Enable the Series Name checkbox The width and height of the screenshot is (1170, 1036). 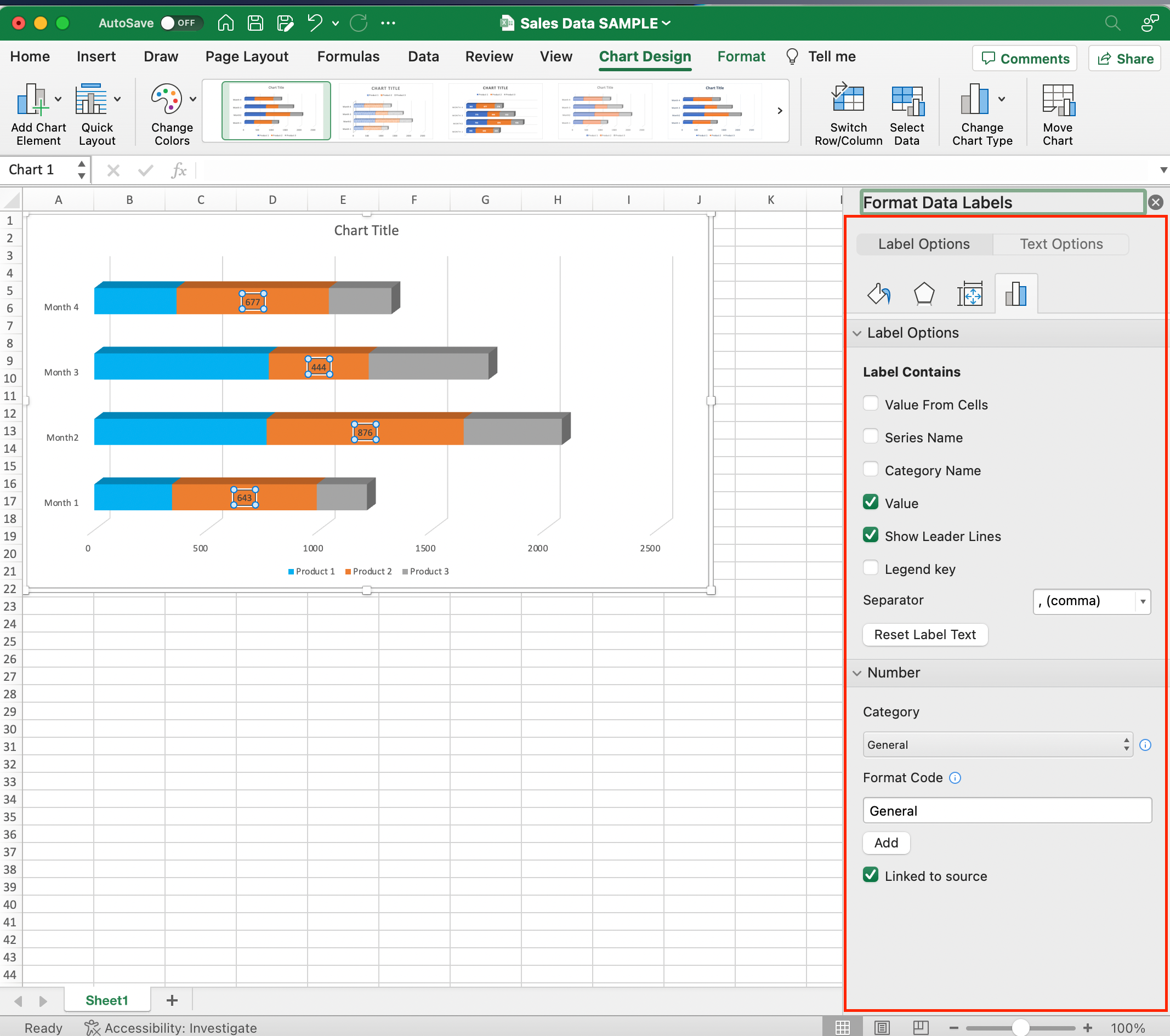tap(871, 436)
